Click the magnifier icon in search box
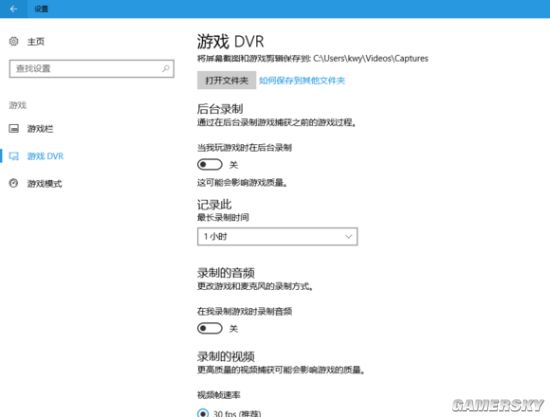 166,68
